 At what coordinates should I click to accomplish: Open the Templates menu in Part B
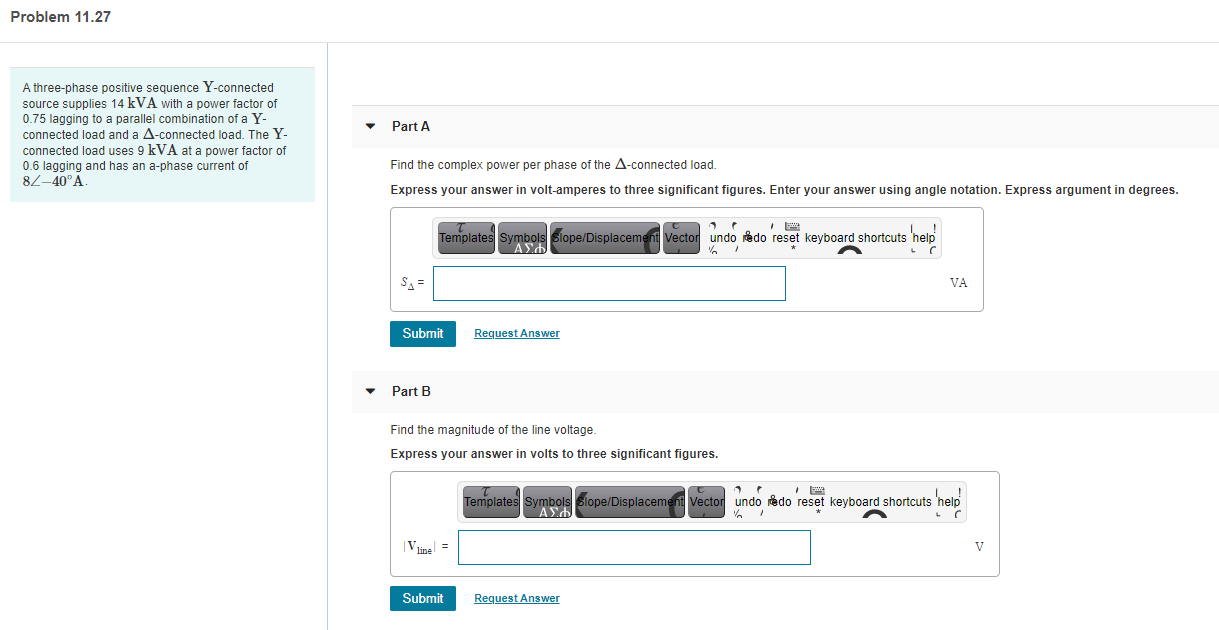click(490, 502)
